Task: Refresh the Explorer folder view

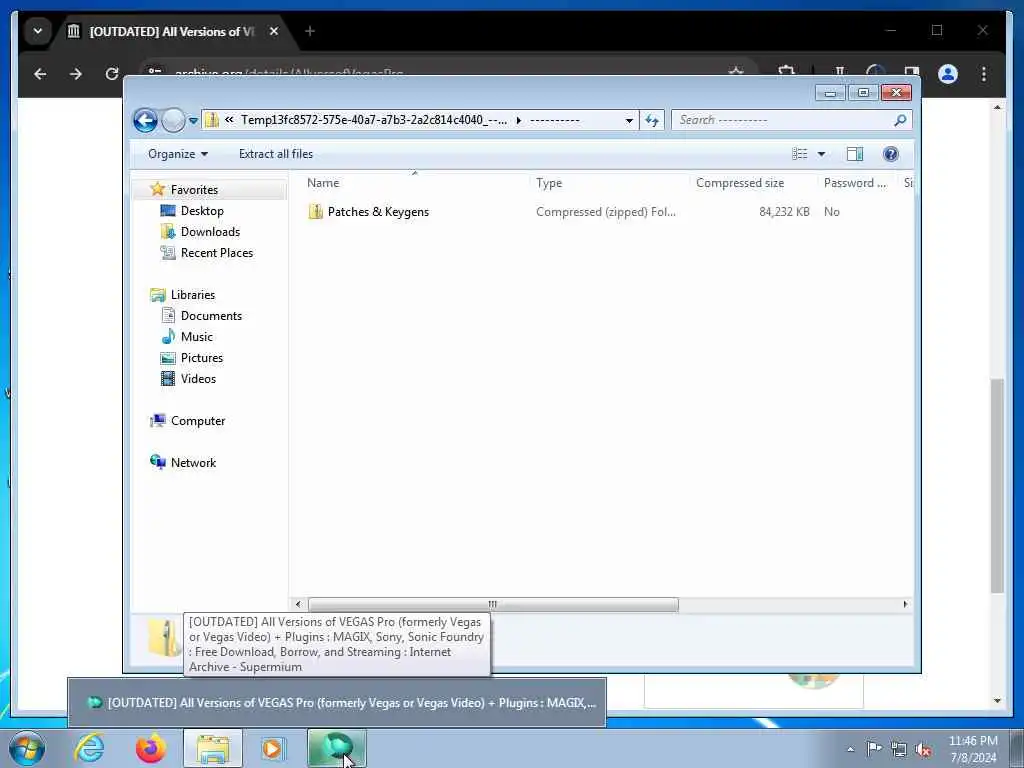Action: coord(652,120)
